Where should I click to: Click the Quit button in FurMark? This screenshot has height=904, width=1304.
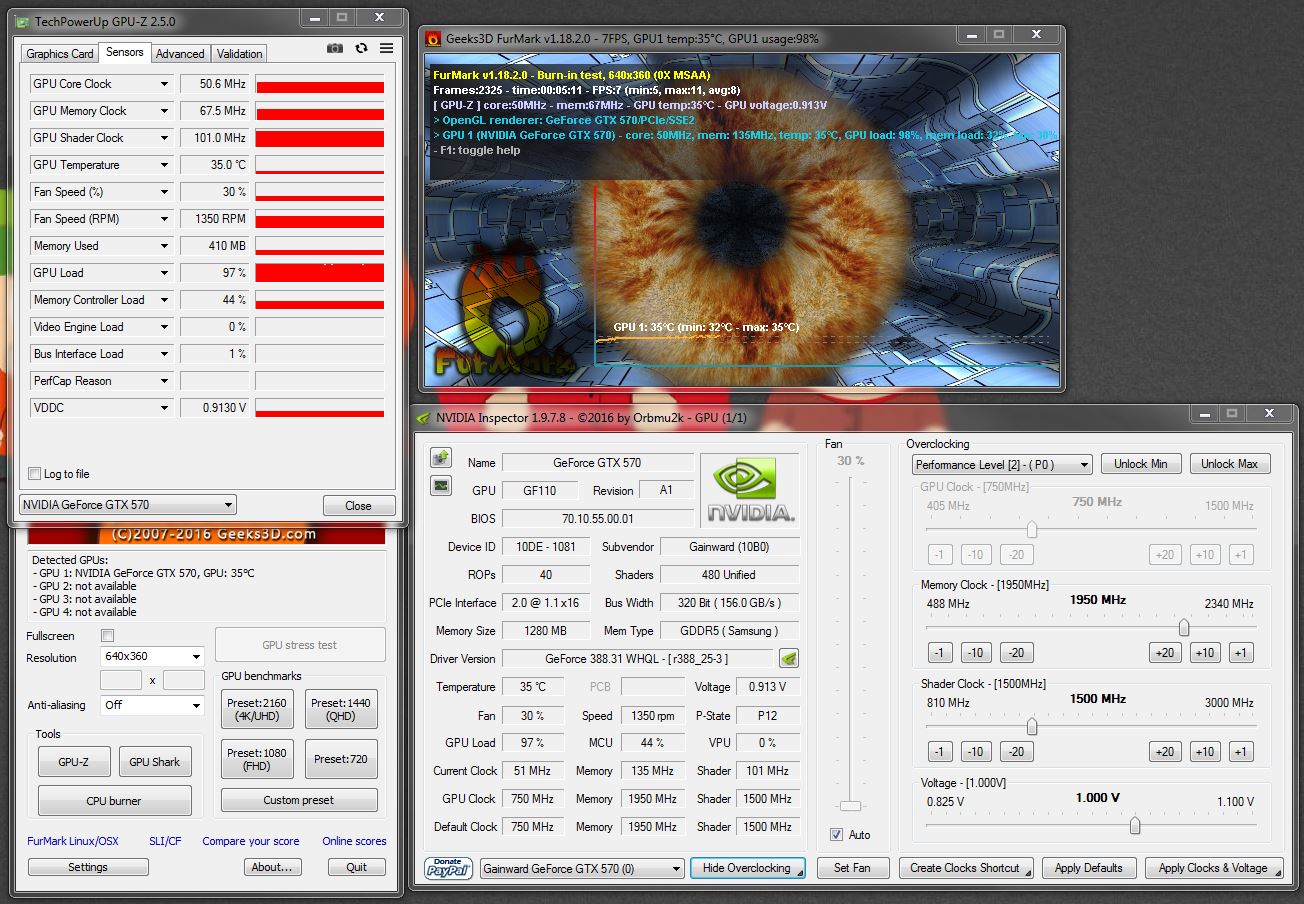click(357, 867)
